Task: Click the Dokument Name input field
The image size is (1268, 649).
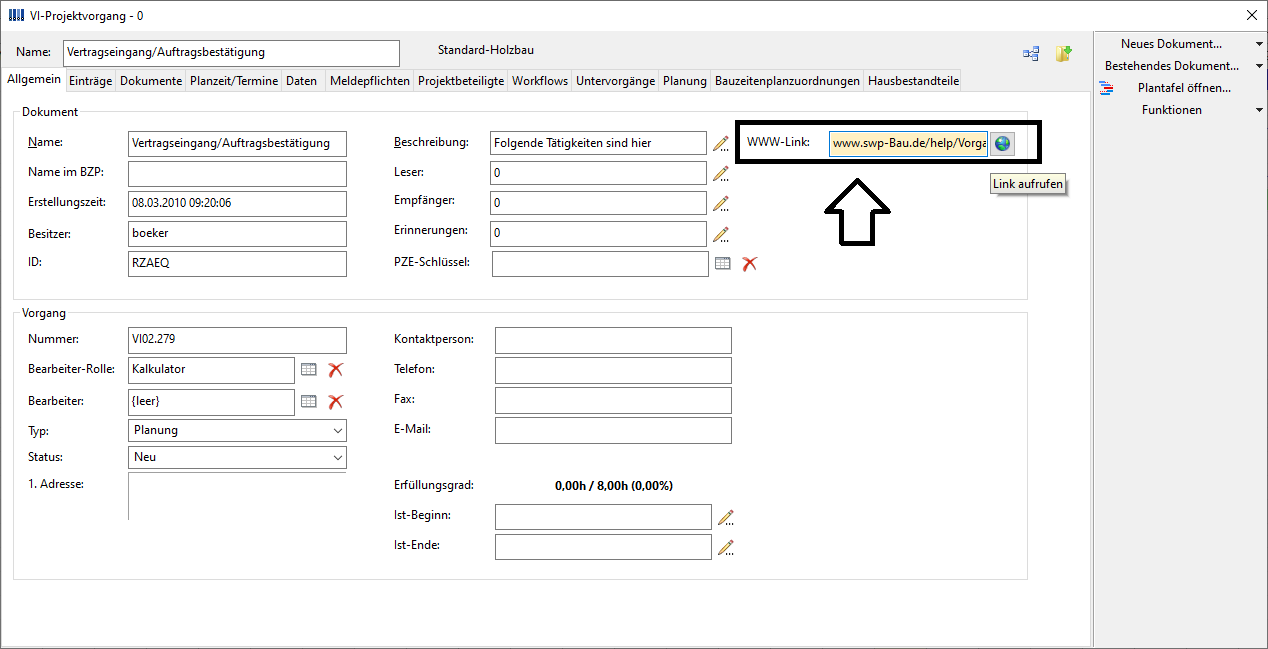Action: [x=238, y=144]
